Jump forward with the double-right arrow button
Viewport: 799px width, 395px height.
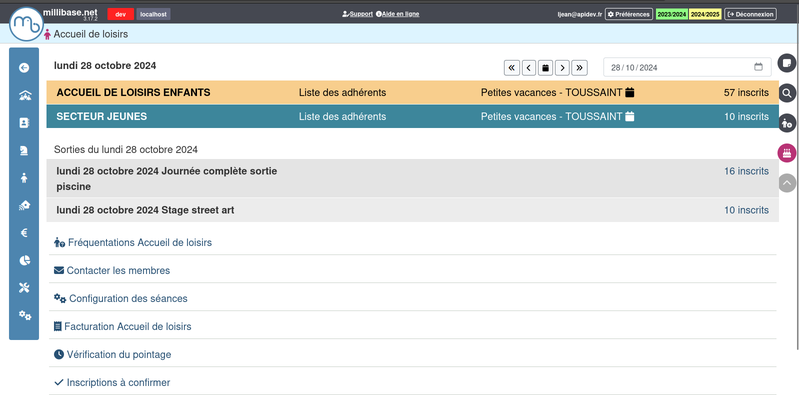tap(579, 67)
